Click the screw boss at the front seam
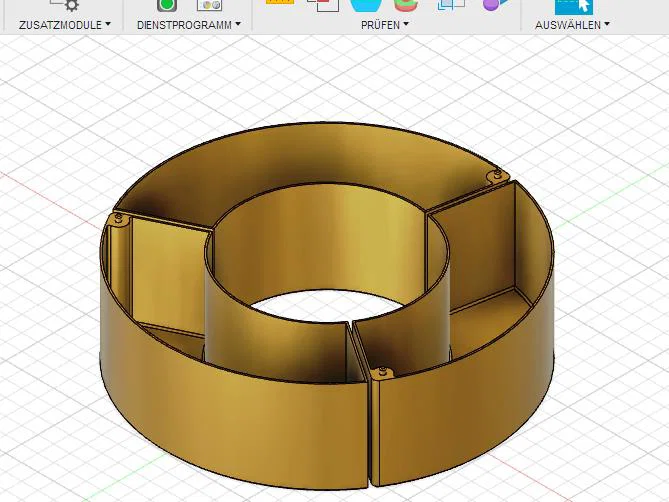This screenshot has width=669, height=502. coord(383,373)
